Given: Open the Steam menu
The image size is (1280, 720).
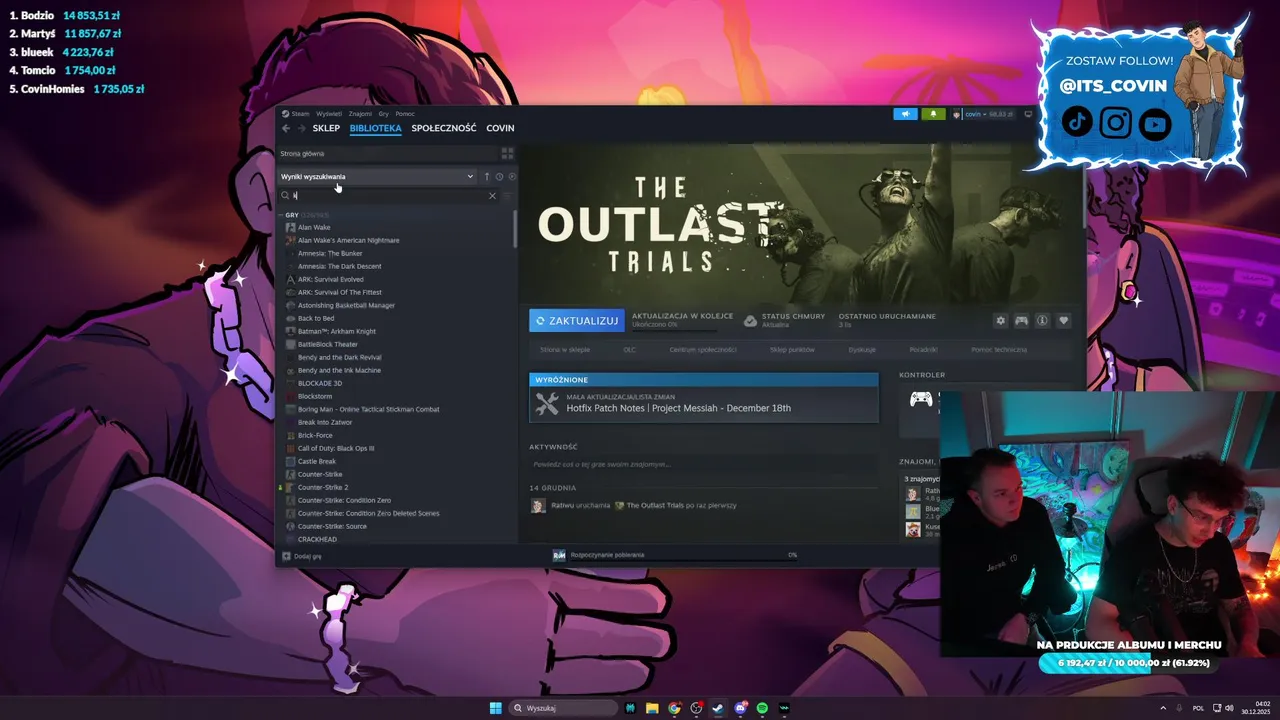Looking at the screenshot, I should 296,114.
